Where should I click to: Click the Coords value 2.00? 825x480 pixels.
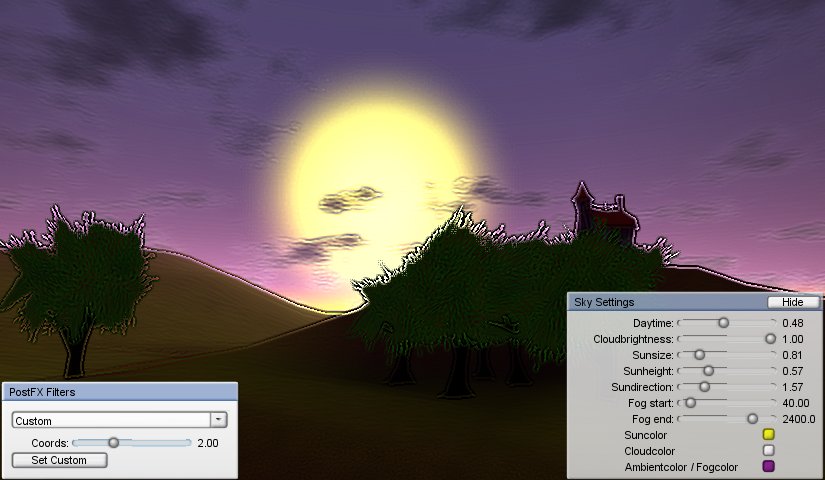[208, 442]
